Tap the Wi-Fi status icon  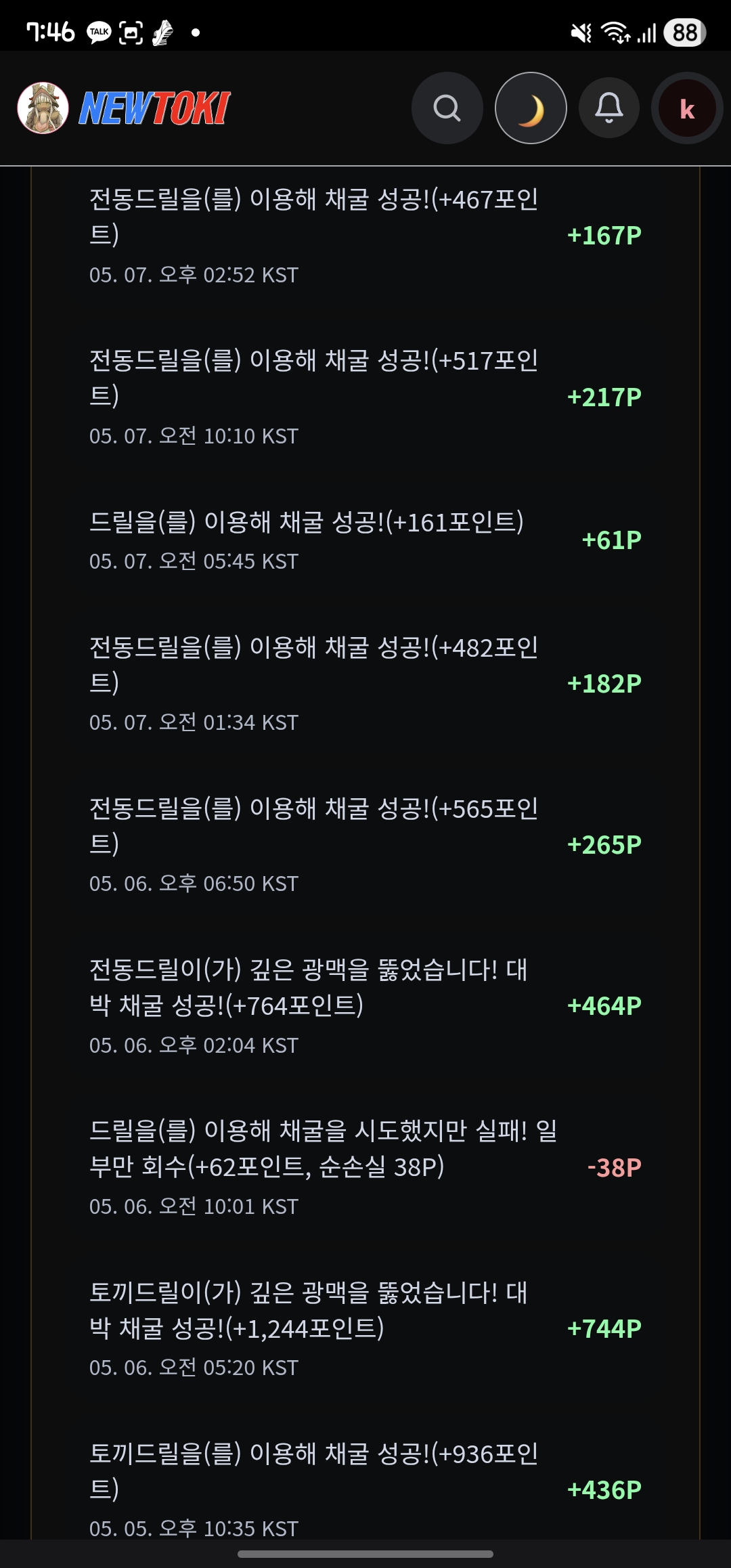coord(615,32)
